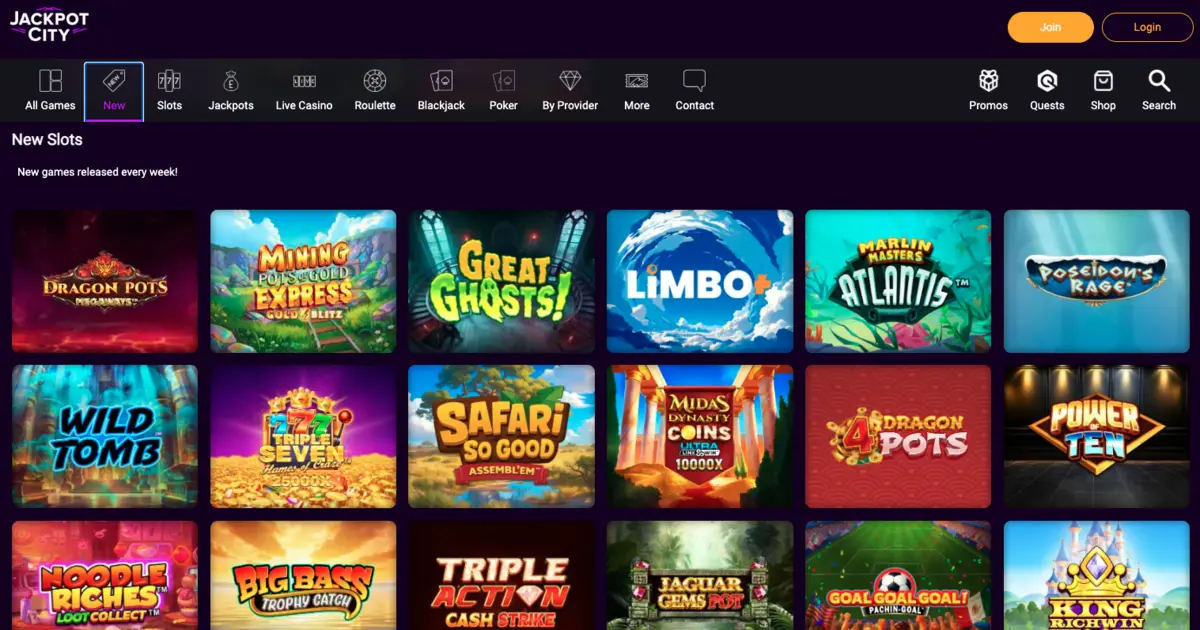Click the orange Join button

coord(1050,27)
